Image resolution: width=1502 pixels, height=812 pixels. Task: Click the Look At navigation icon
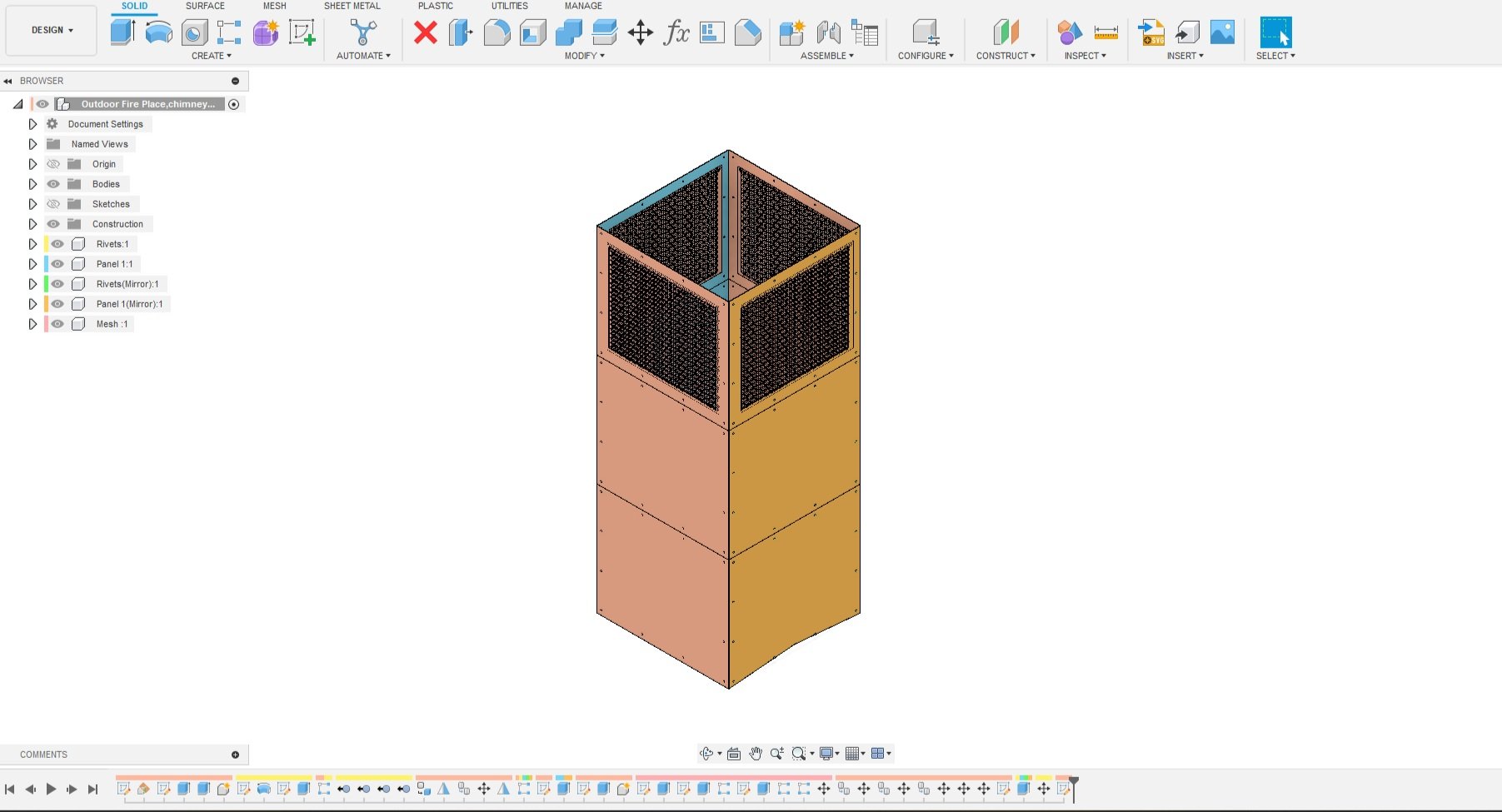pyautogui.click(x=734, y=754)
